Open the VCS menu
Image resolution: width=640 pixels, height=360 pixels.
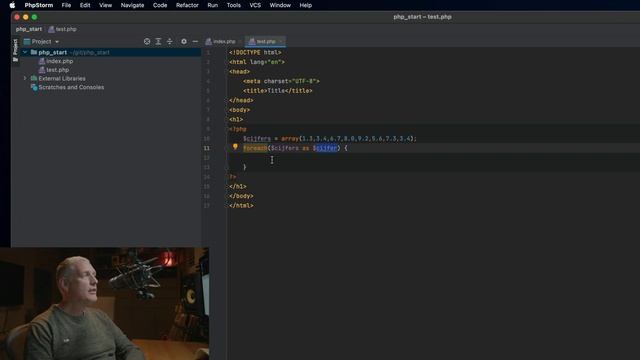(255, 5)
